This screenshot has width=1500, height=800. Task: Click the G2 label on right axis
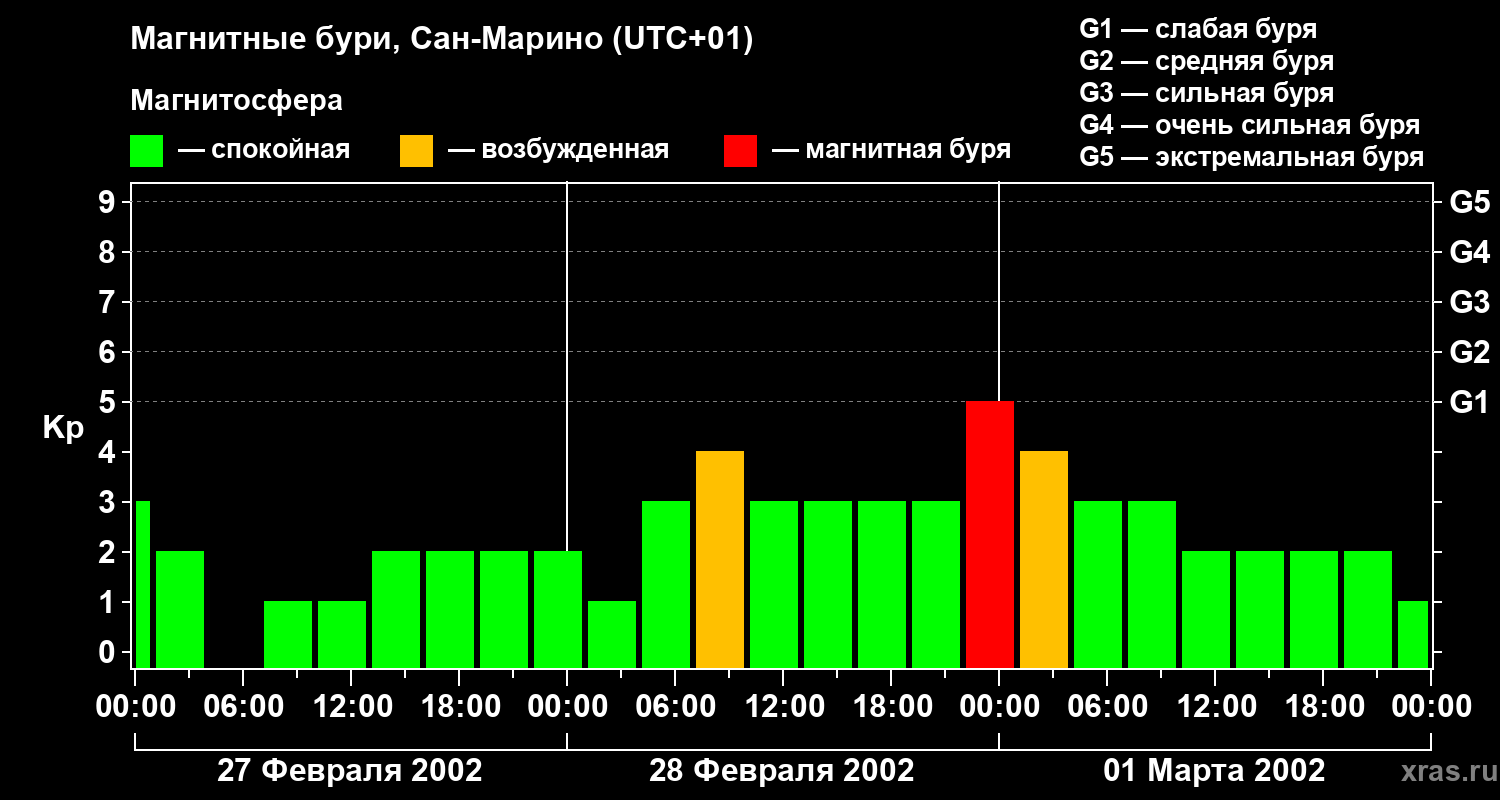coord(1469,352)
